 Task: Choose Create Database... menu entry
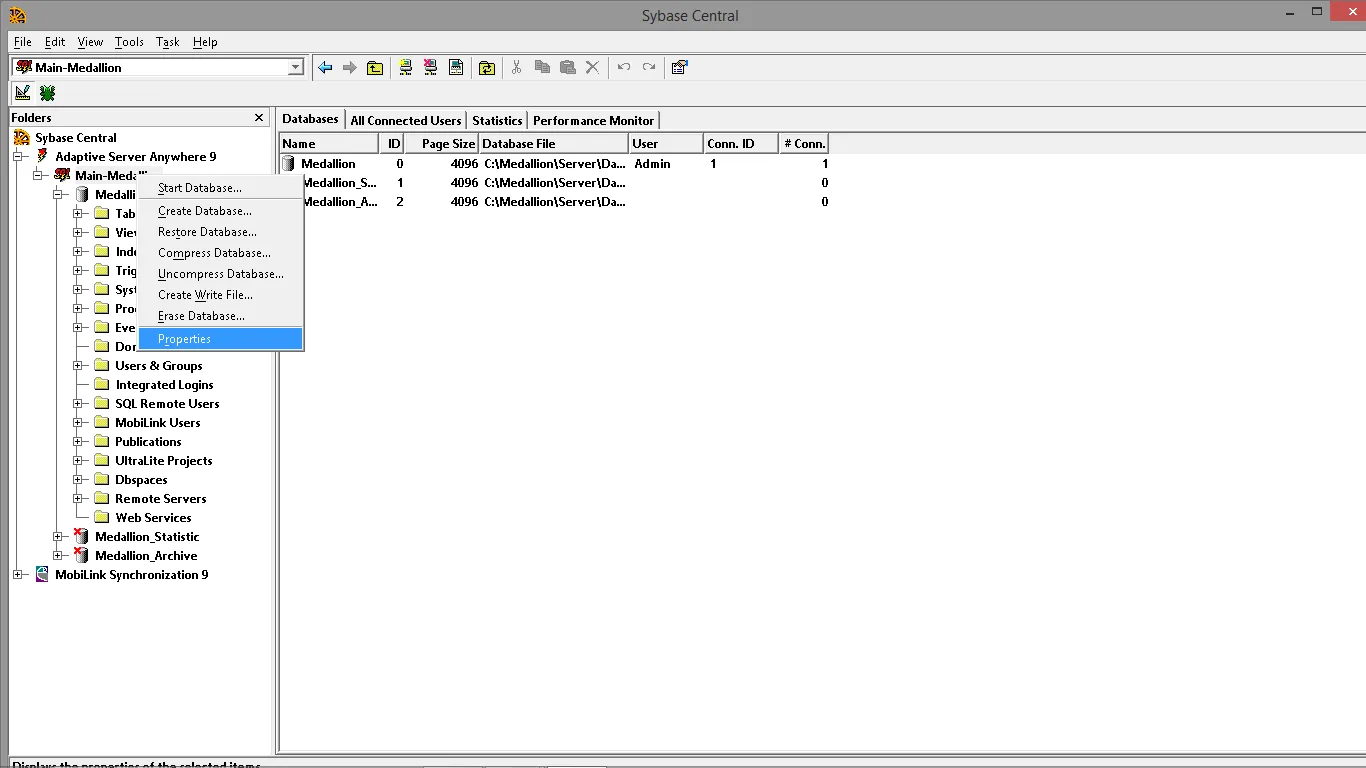[x=221, y=211]
